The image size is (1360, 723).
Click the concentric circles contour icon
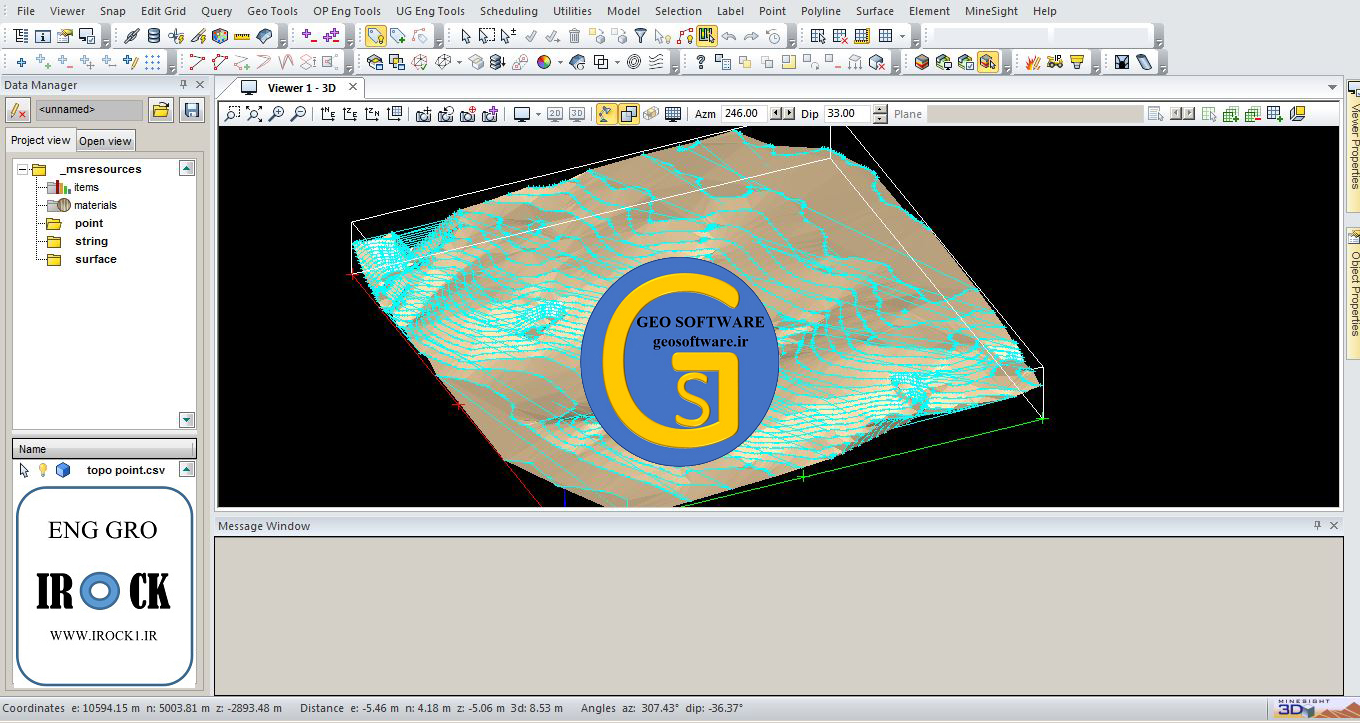click(x=634, y=62)
